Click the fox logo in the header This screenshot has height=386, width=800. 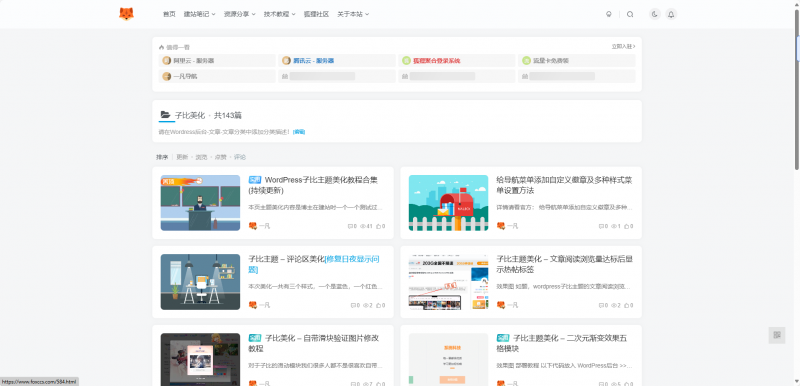126,14
